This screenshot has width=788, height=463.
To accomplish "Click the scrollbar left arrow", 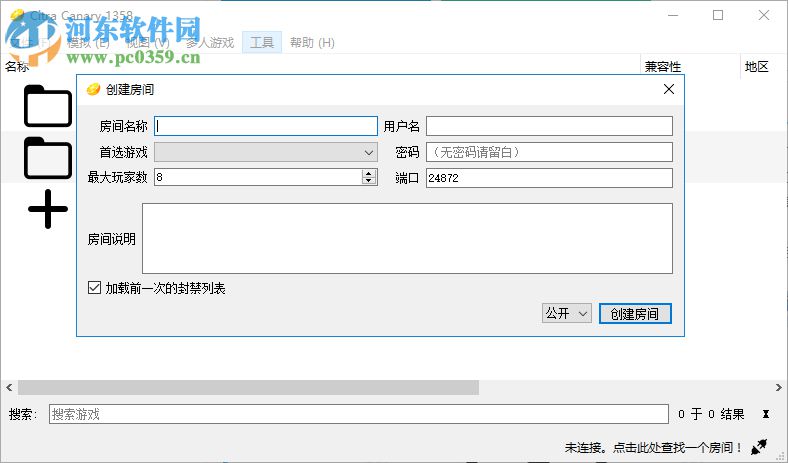I will [9, 387].
